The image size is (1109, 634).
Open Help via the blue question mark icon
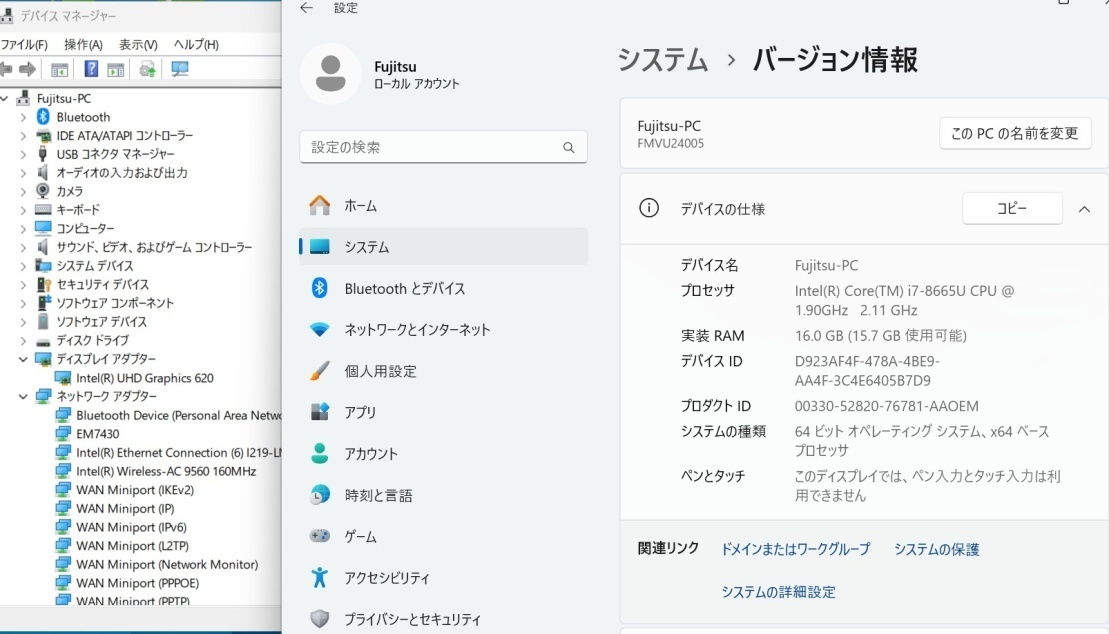click(x=91, y=69)
